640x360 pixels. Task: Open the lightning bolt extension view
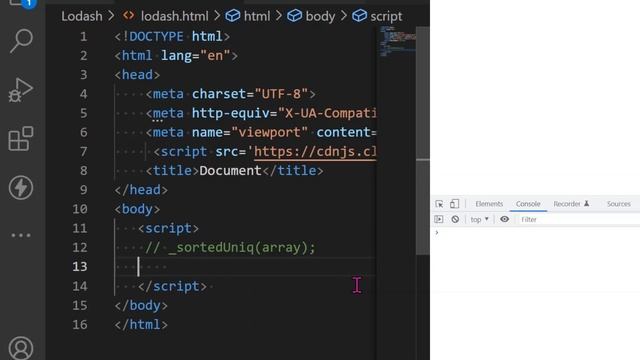[x=21, y=188]
